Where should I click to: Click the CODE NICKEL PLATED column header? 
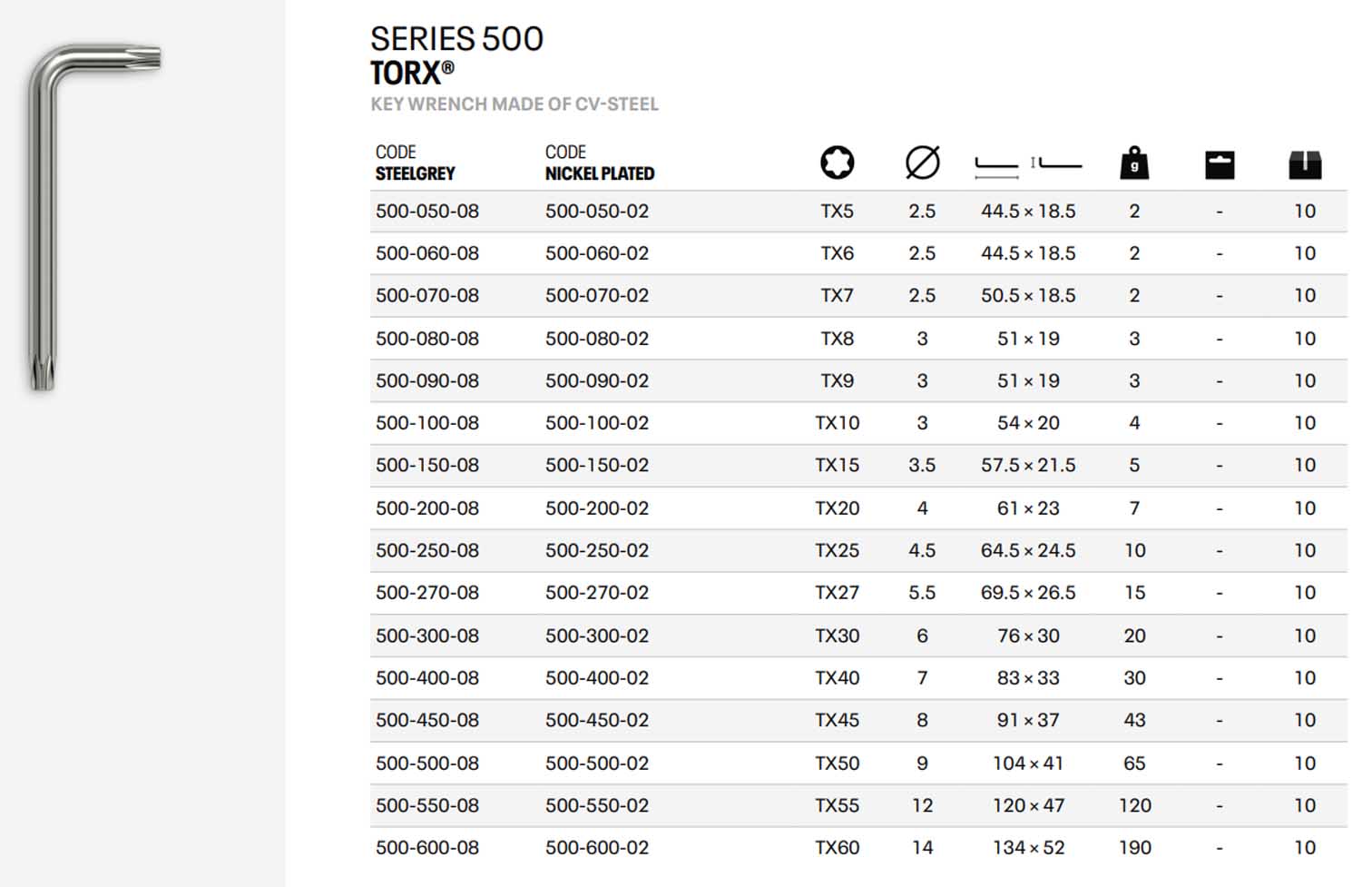pos(599,163)
